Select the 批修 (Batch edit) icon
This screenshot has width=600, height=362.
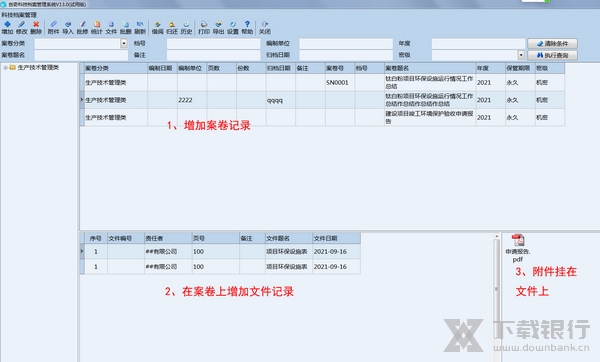(x=82, y=28)
